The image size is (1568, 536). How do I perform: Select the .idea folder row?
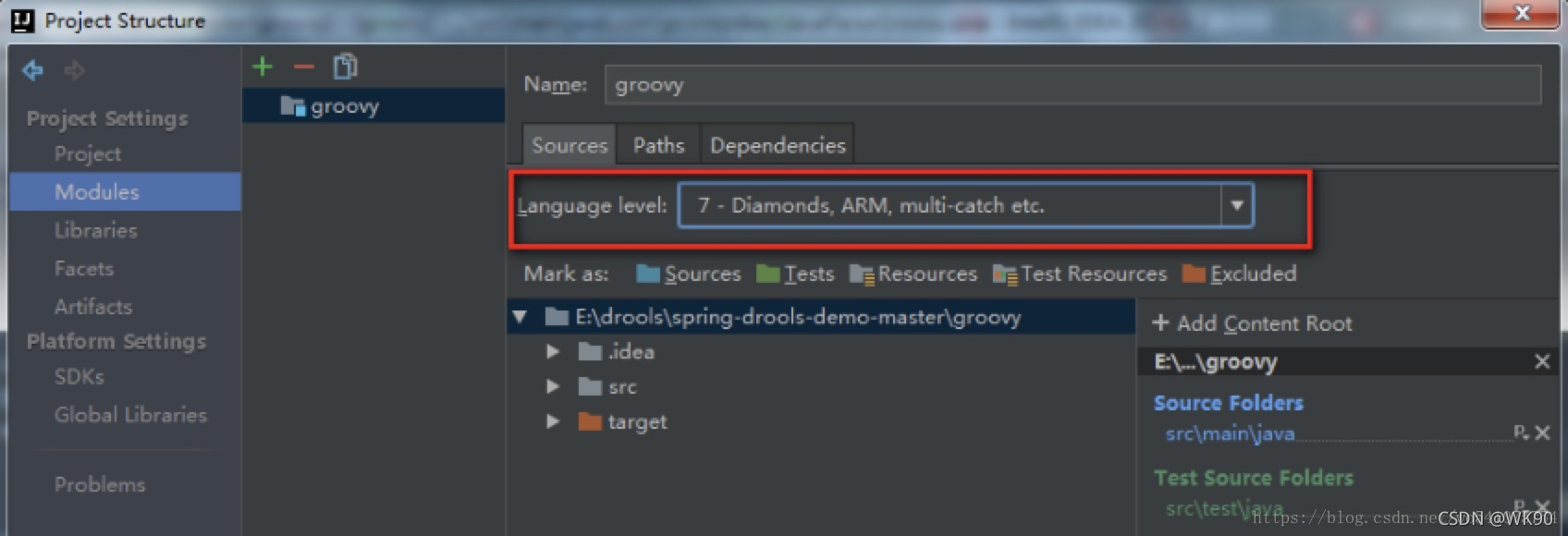tap(821, 352)
